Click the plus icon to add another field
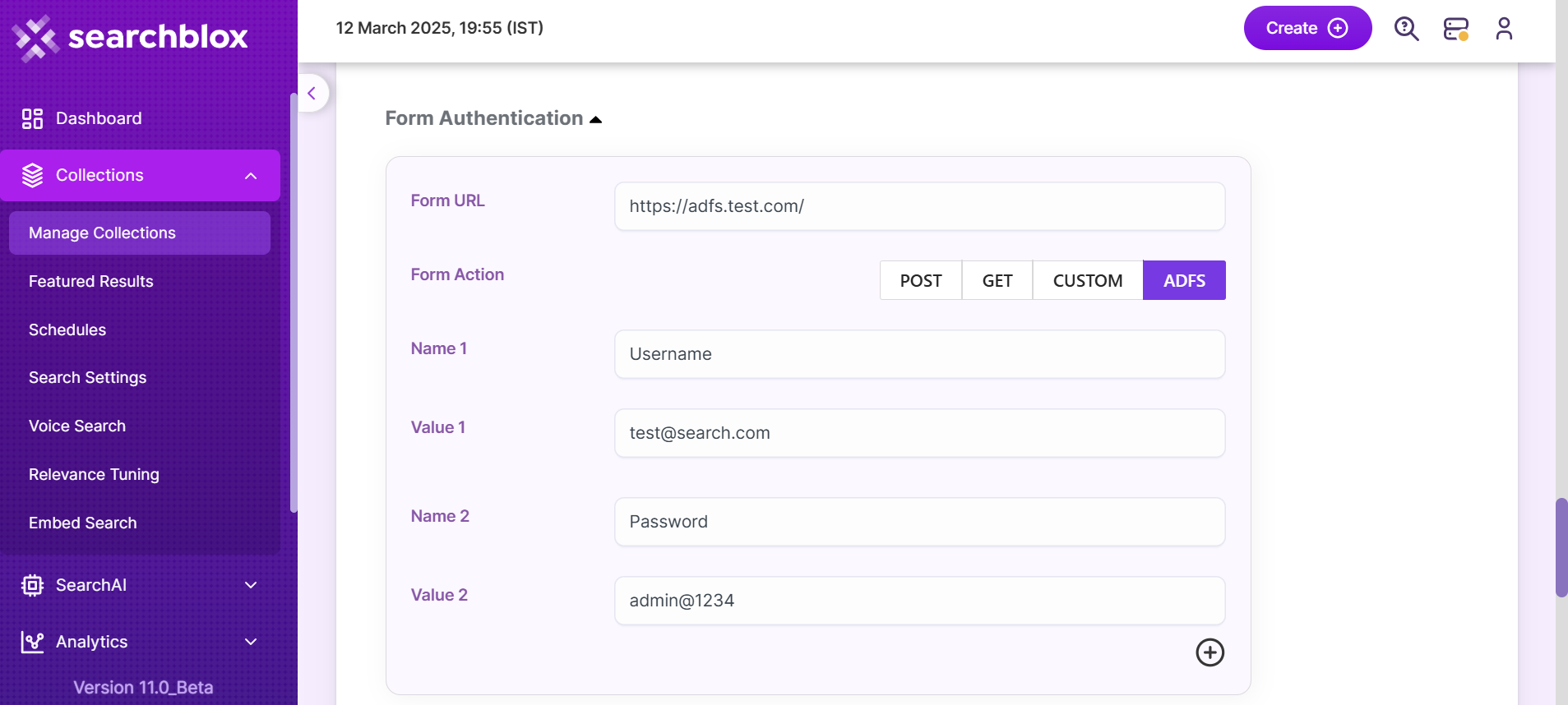 [x=1210, y=652]
